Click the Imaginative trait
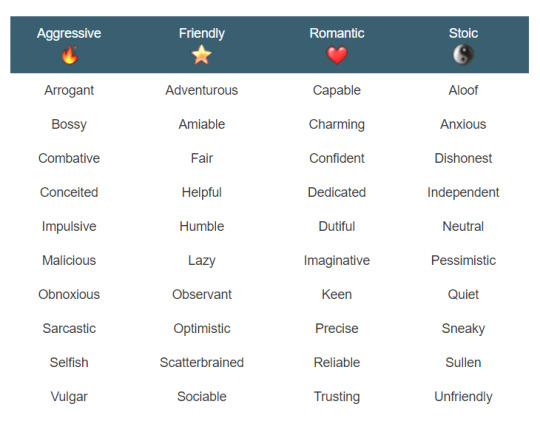Screen dimensions: 540x427 coord(337,261)
